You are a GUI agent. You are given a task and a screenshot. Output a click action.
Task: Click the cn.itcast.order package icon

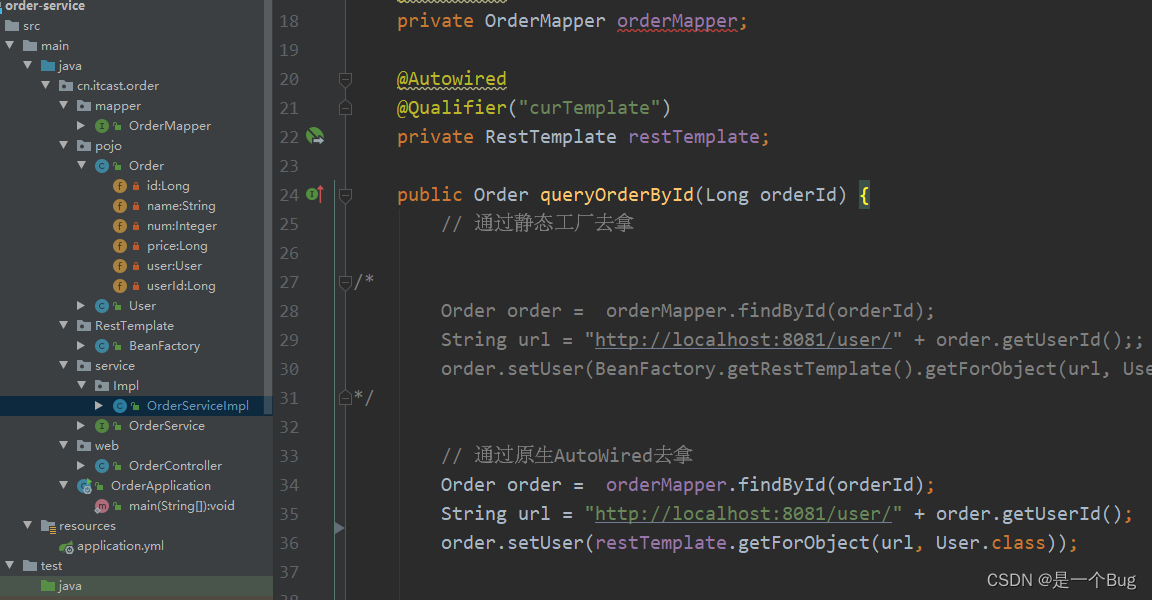pyautogui.click(x=66, y=85)
